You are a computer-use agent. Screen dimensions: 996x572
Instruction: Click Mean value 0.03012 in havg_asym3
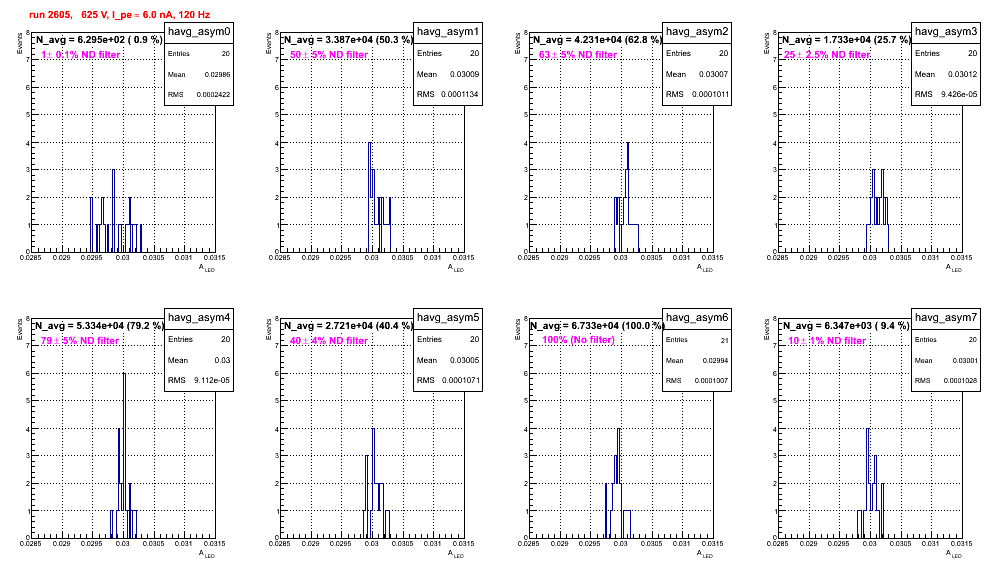(x=962, y=74)
